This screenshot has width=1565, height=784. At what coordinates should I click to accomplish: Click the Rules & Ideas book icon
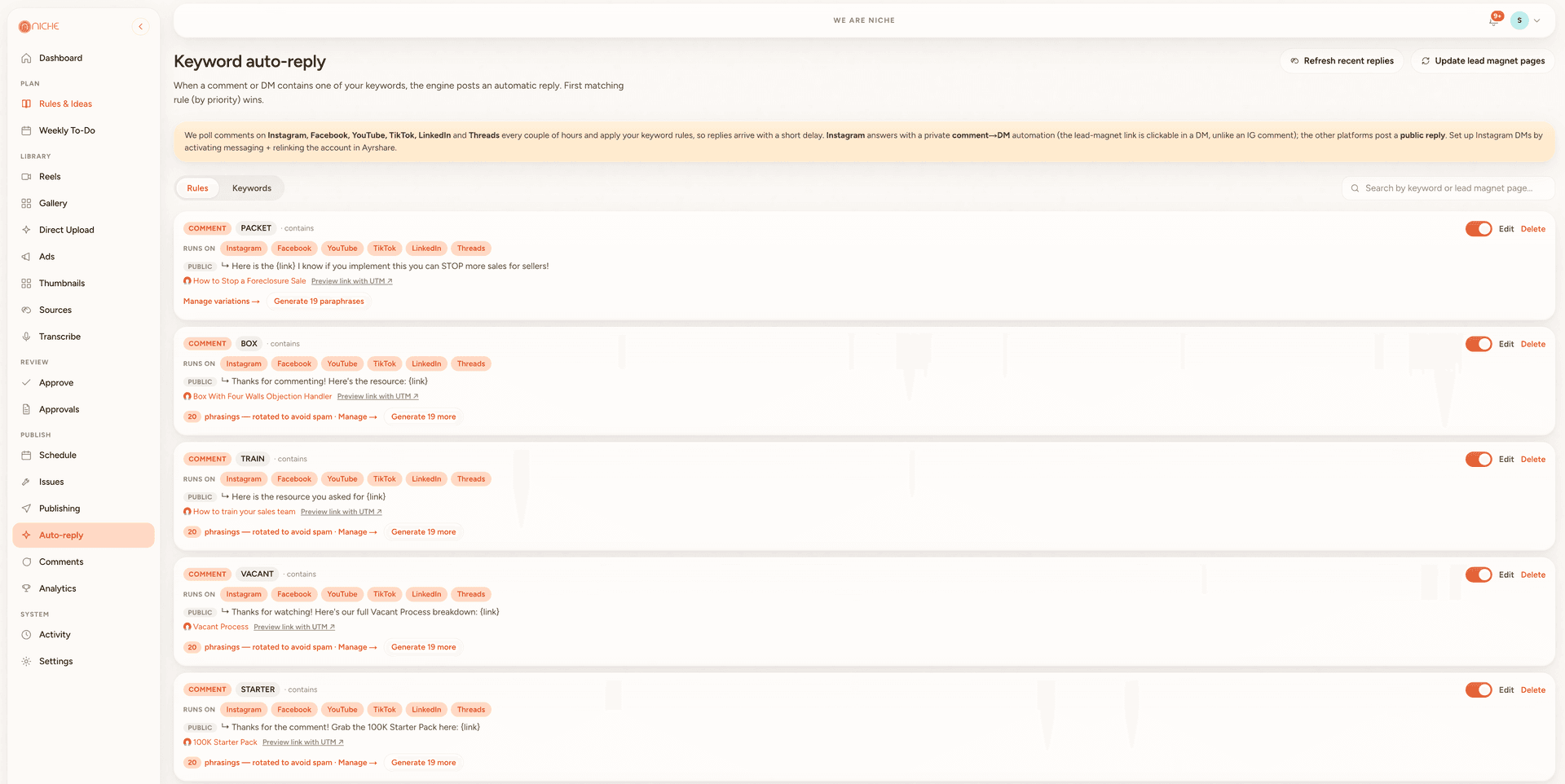tap(26, 104)
